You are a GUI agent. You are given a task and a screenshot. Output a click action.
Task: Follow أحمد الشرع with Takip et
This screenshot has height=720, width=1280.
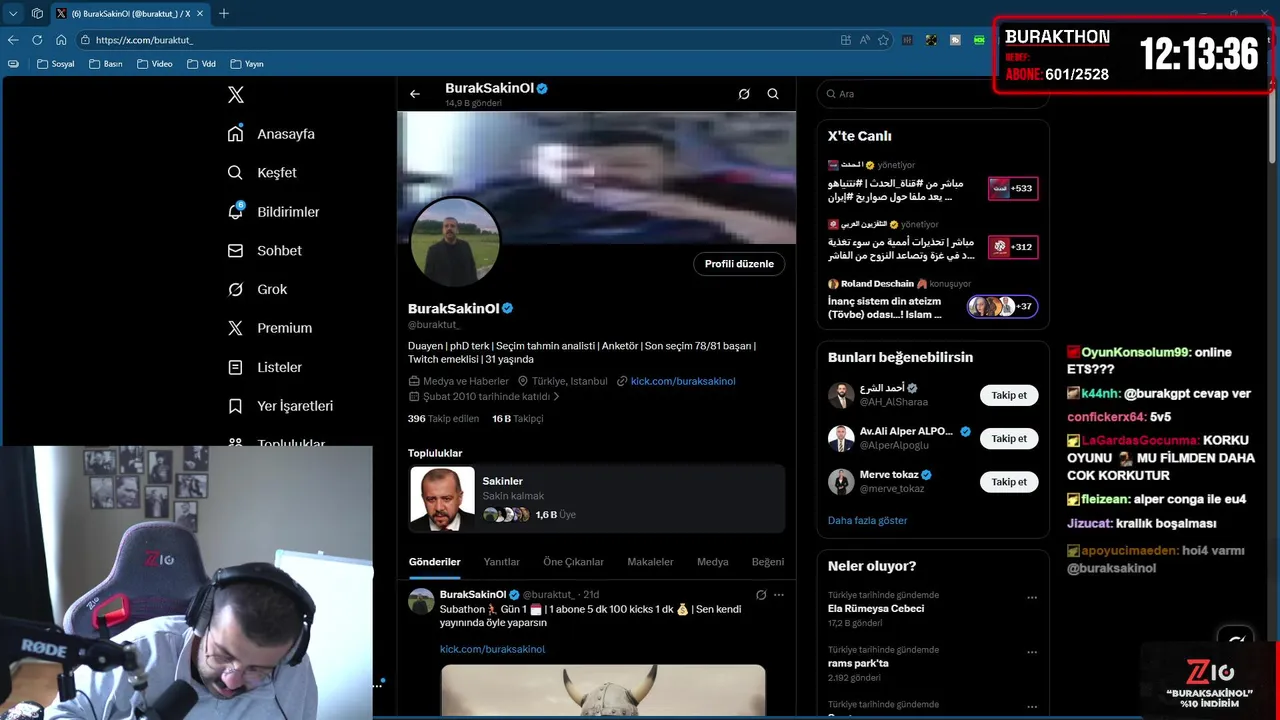tap(1009, 395)
